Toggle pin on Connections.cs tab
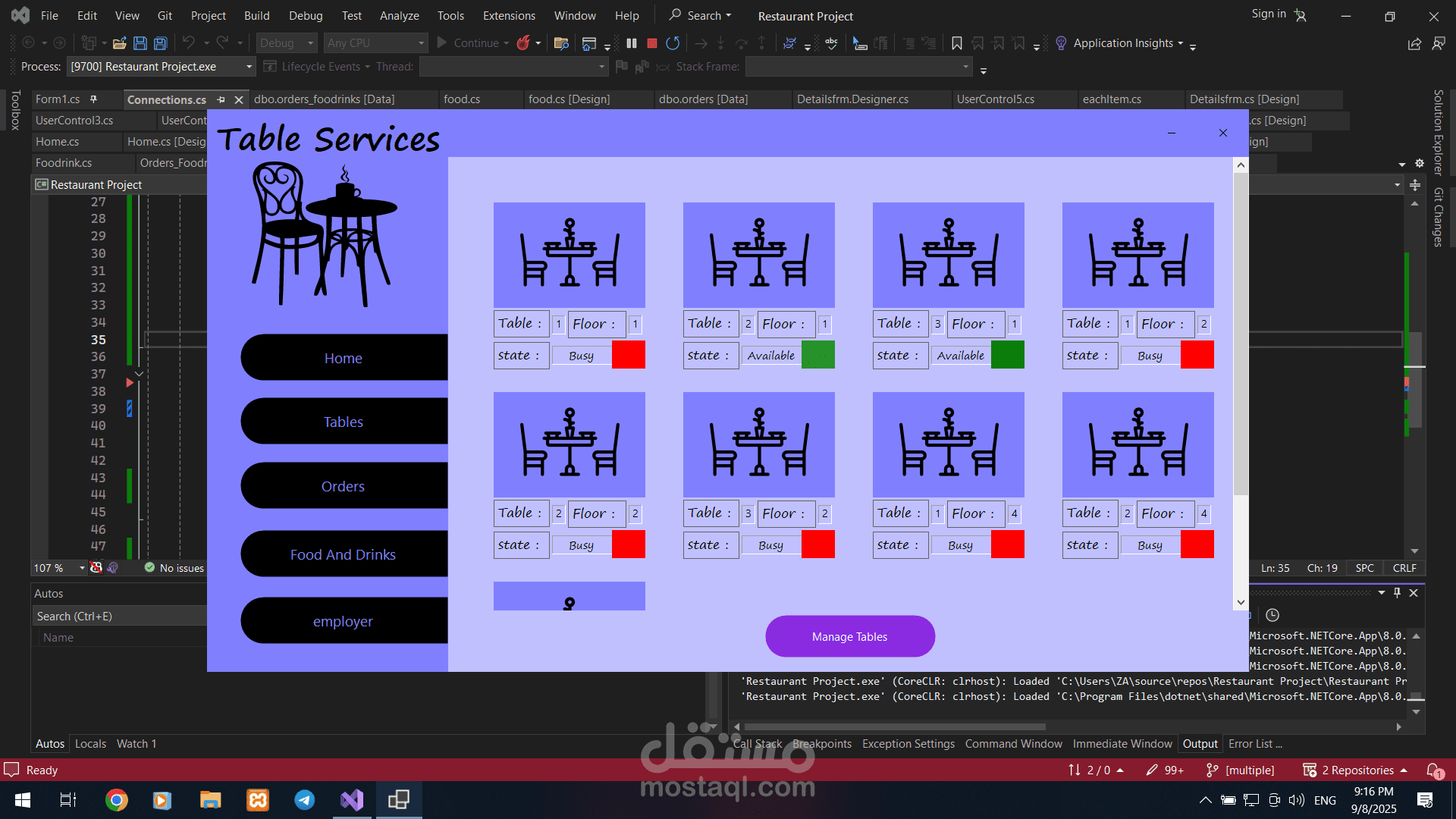Image resolution: width=1456 pixels, height=819 pixels. pos(221,99)
